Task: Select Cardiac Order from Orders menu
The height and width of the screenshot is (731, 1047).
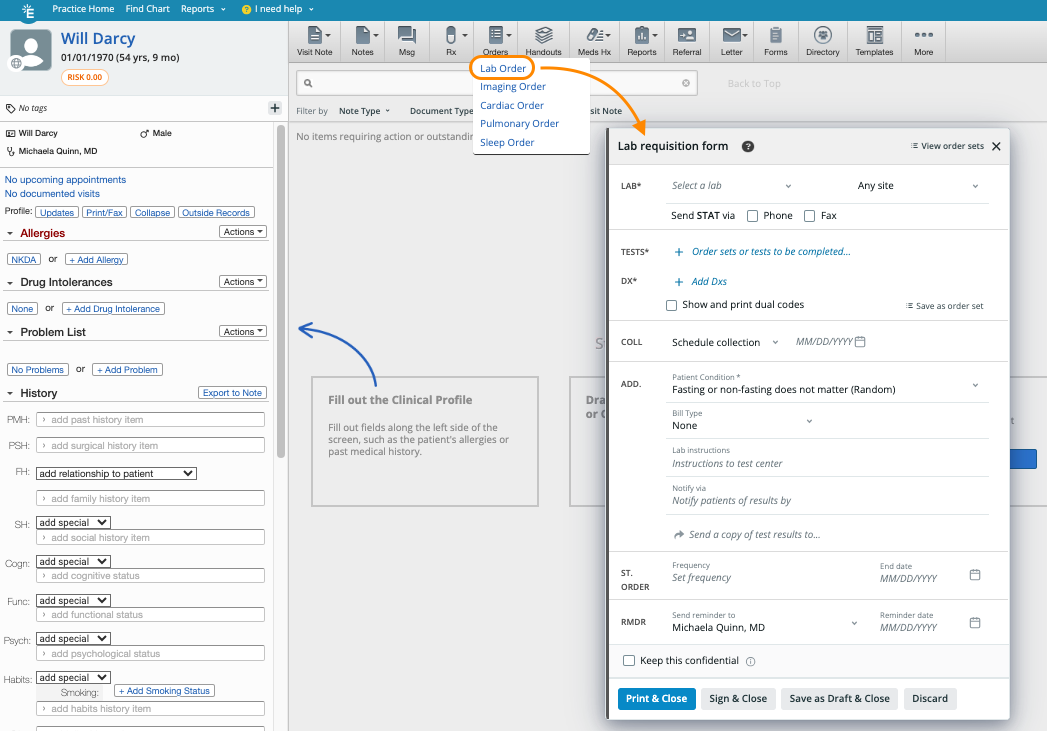Action: 511,105
